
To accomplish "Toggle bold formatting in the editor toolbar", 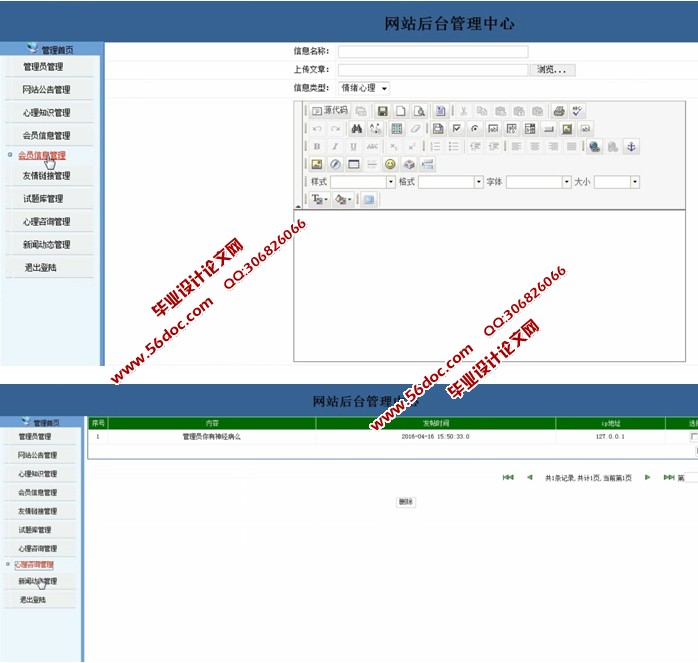I will 317,146.
